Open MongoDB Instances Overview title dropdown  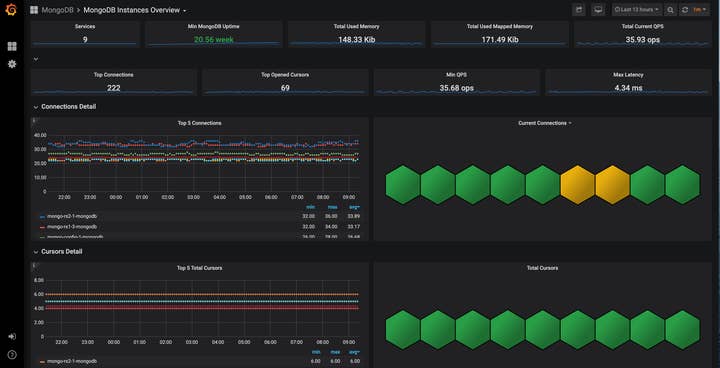coord(135,10)
